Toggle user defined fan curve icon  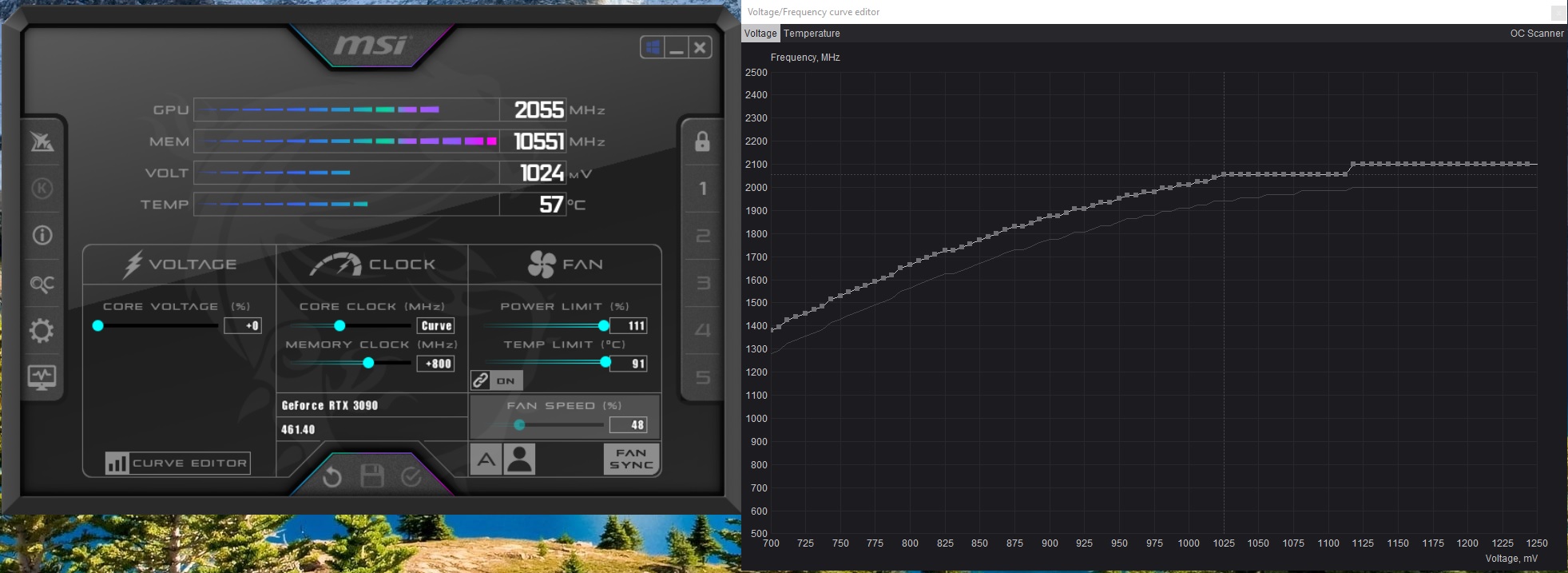[520, 460]
